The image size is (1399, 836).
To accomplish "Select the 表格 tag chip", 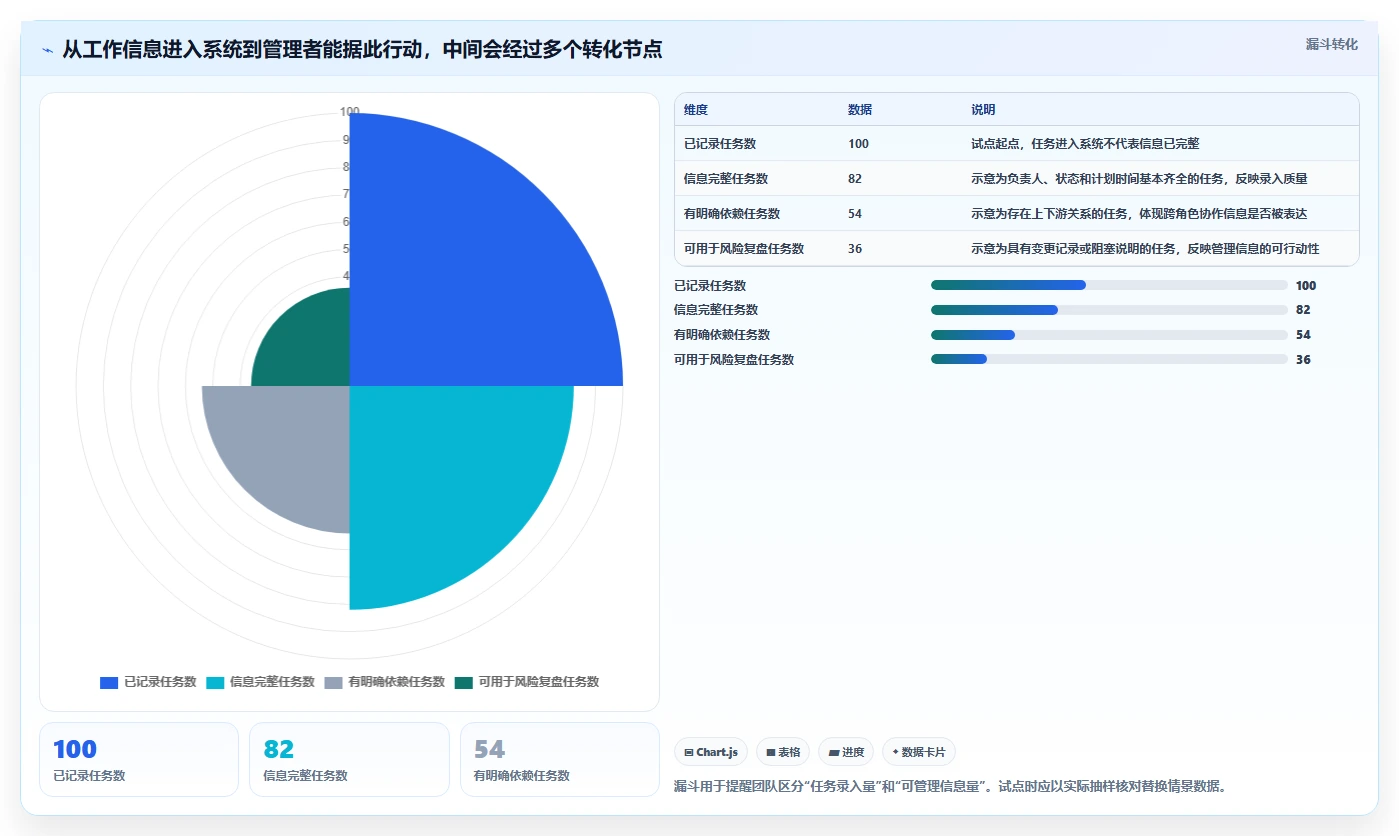I will (783, 752).
